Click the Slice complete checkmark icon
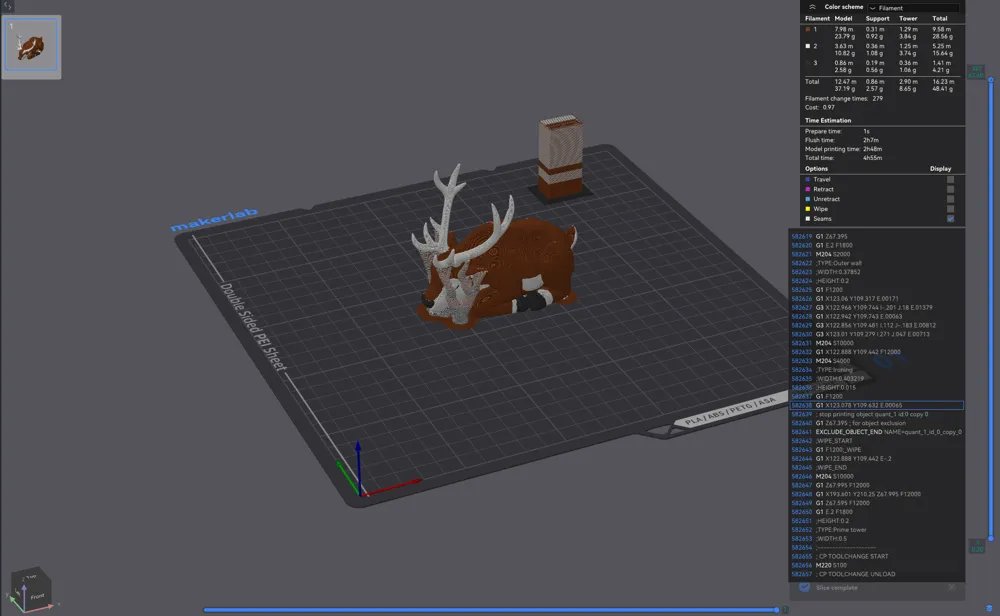 pos(804,589)
